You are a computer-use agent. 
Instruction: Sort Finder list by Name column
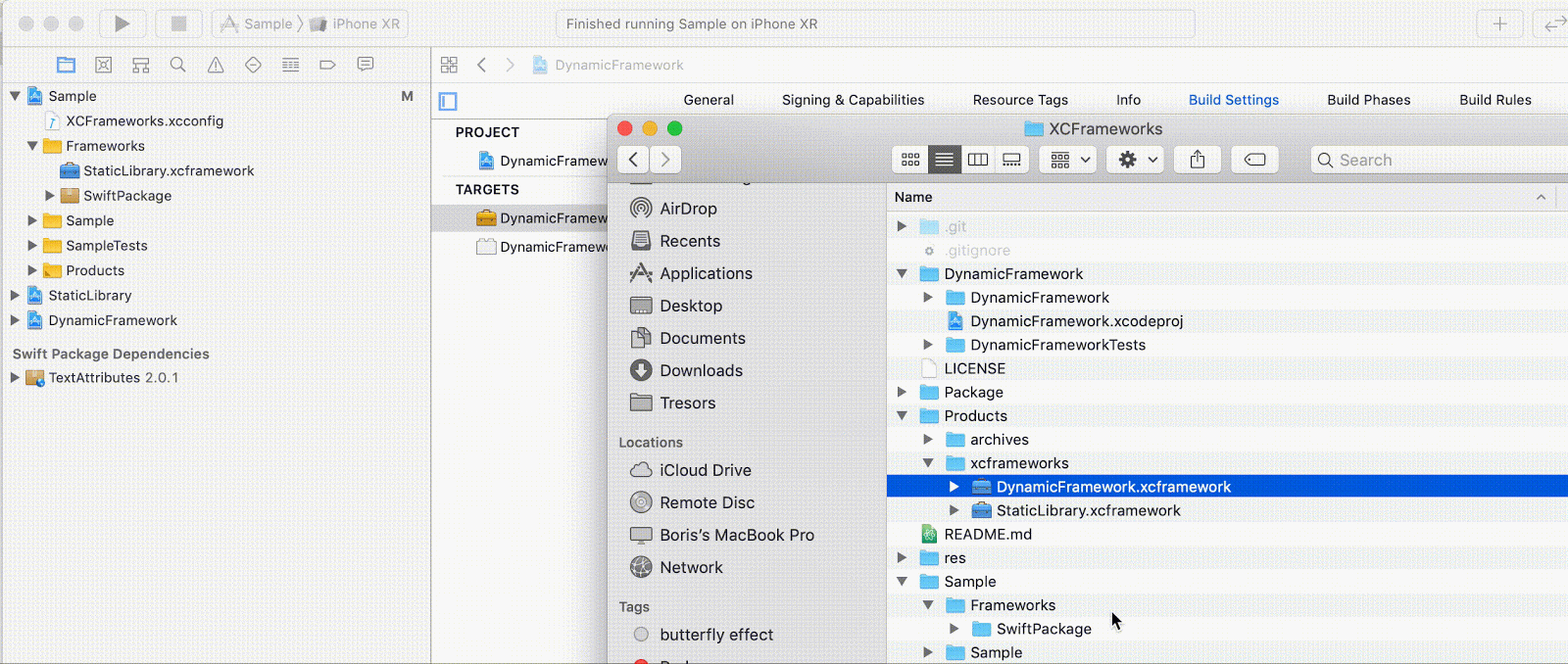tap(1220, 197)
